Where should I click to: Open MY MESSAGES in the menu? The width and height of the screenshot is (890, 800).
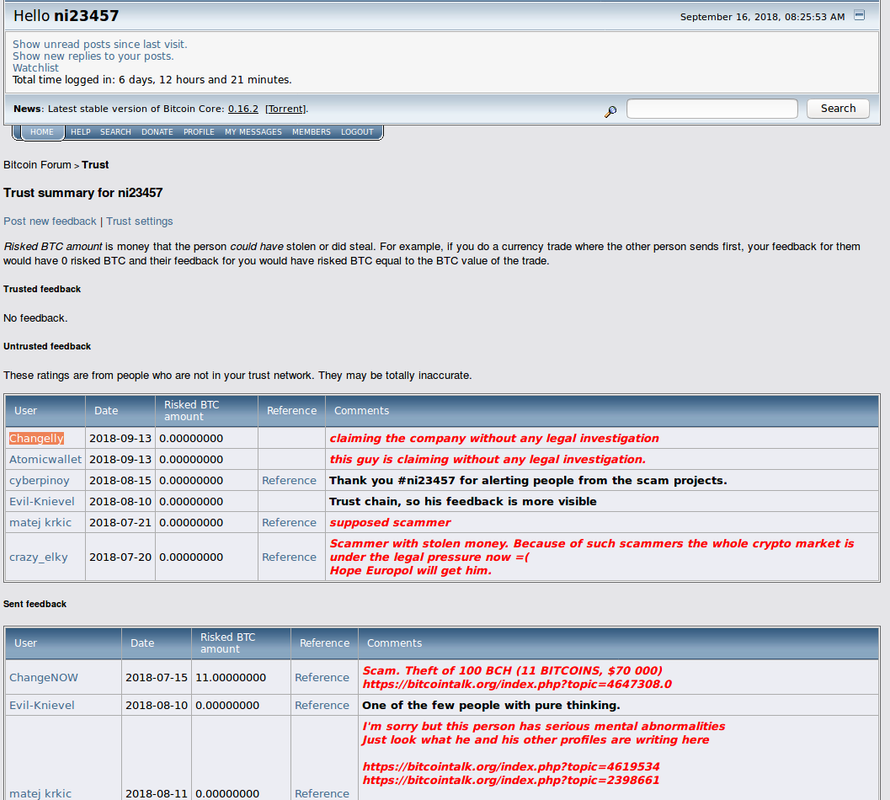253,132
